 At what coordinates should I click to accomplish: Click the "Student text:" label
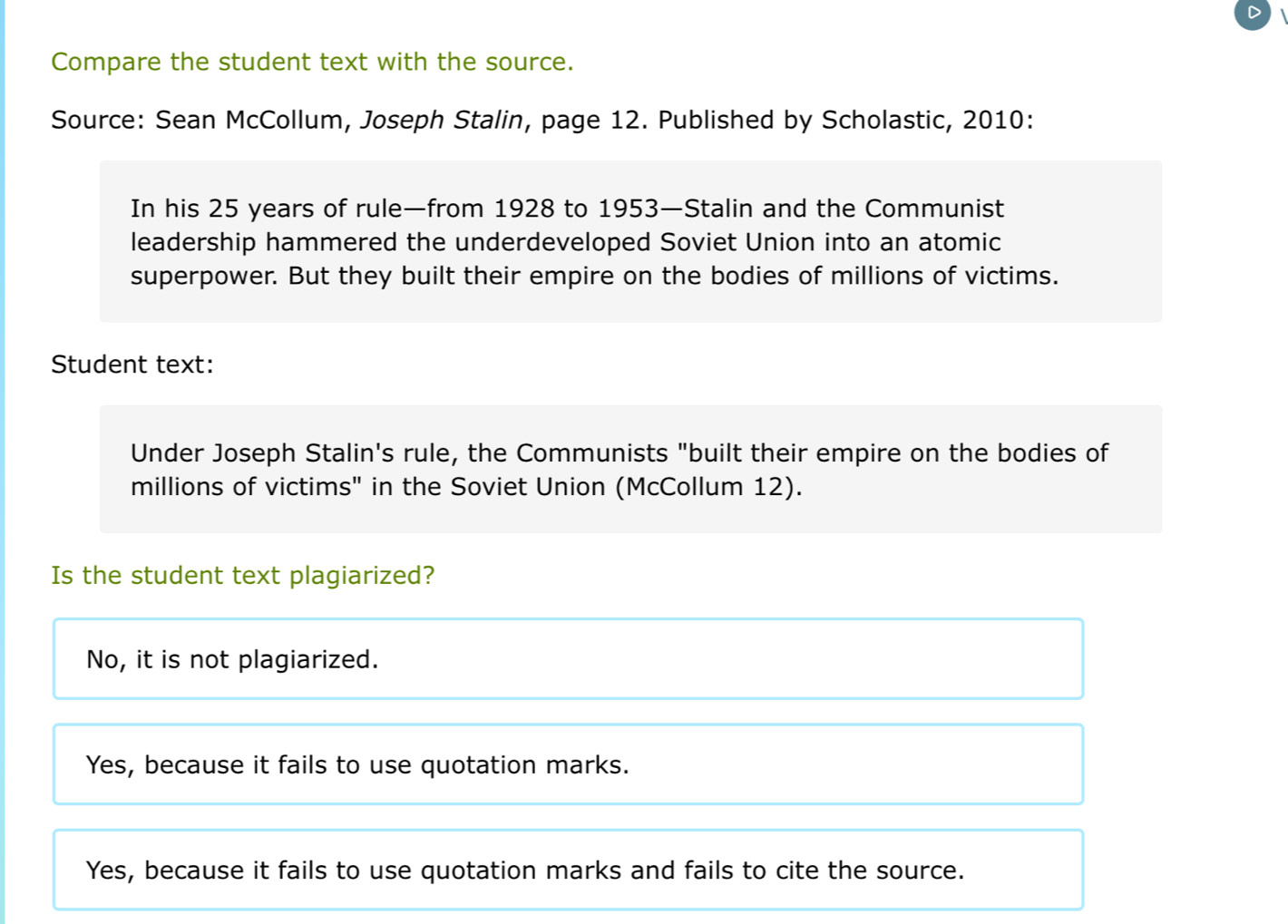(x=132, y=365)
